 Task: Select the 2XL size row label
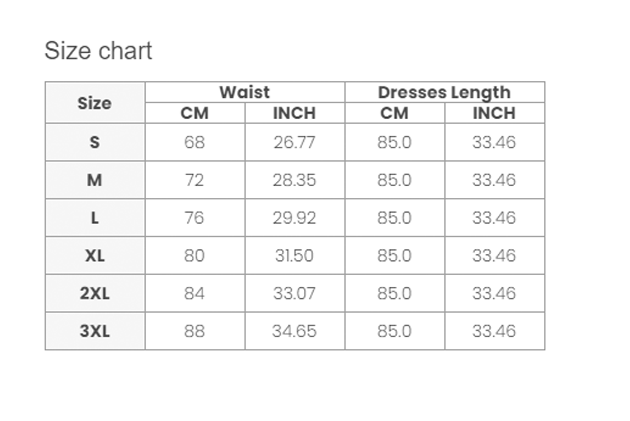point(94,293)
